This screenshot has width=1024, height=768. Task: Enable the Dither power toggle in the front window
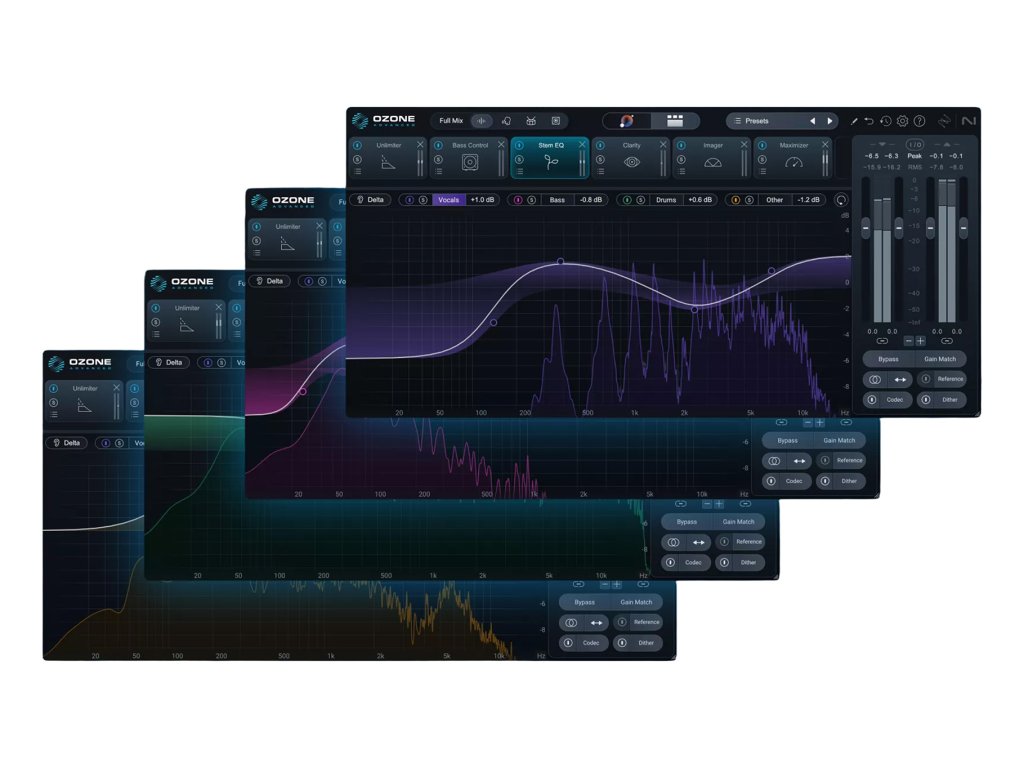(x=926, y=400)
